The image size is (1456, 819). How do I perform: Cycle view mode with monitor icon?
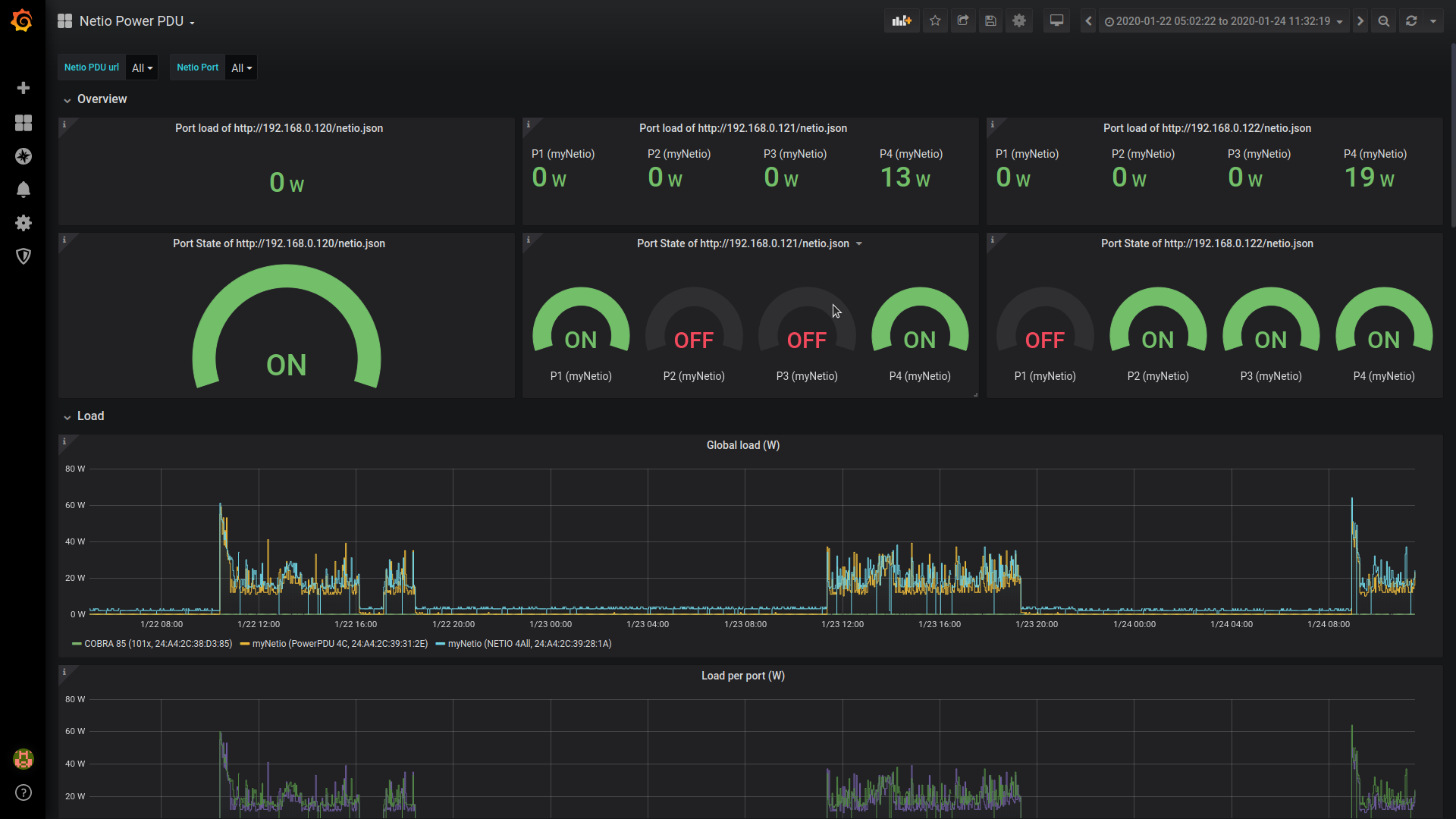tap(1056, 21)
